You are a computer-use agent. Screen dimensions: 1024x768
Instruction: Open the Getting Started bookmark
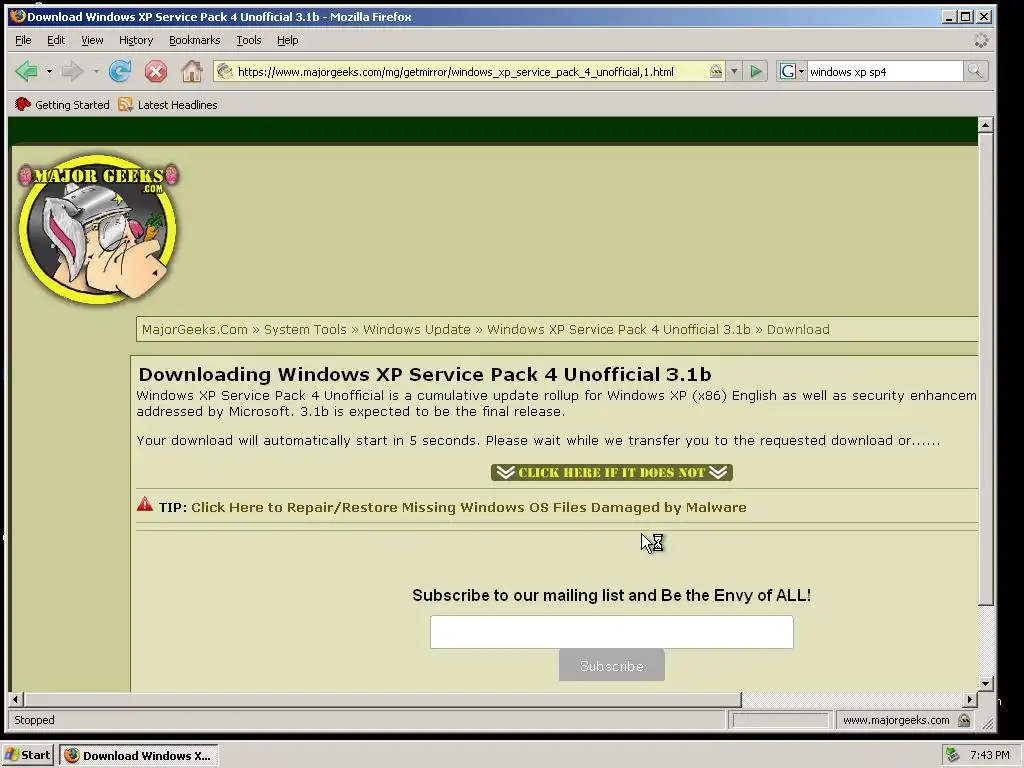coord(62,104)
